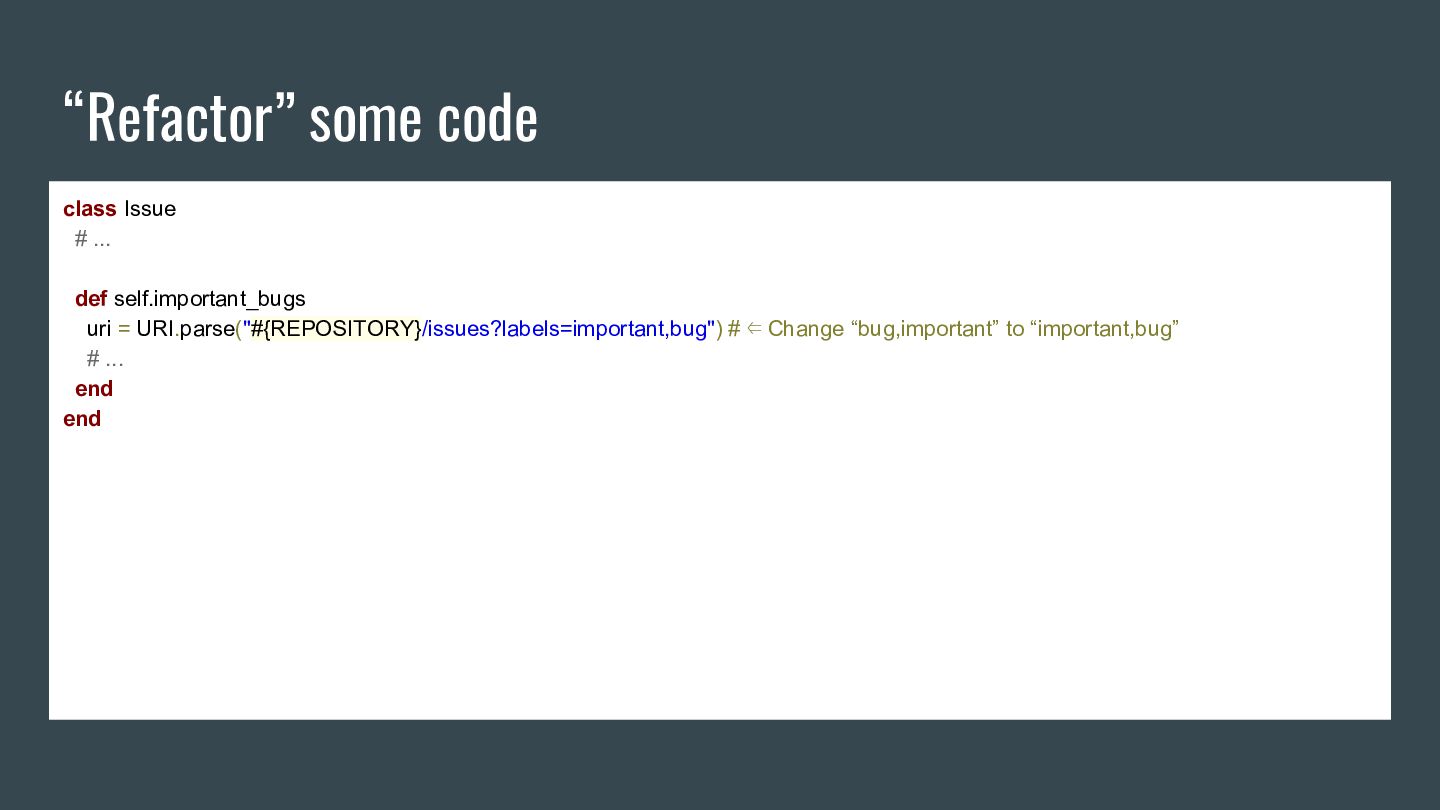Viewport: 1440px width, 810px height.
Task: Click the "Refactor" some code slide title
Action: click(x=300, y=118)
